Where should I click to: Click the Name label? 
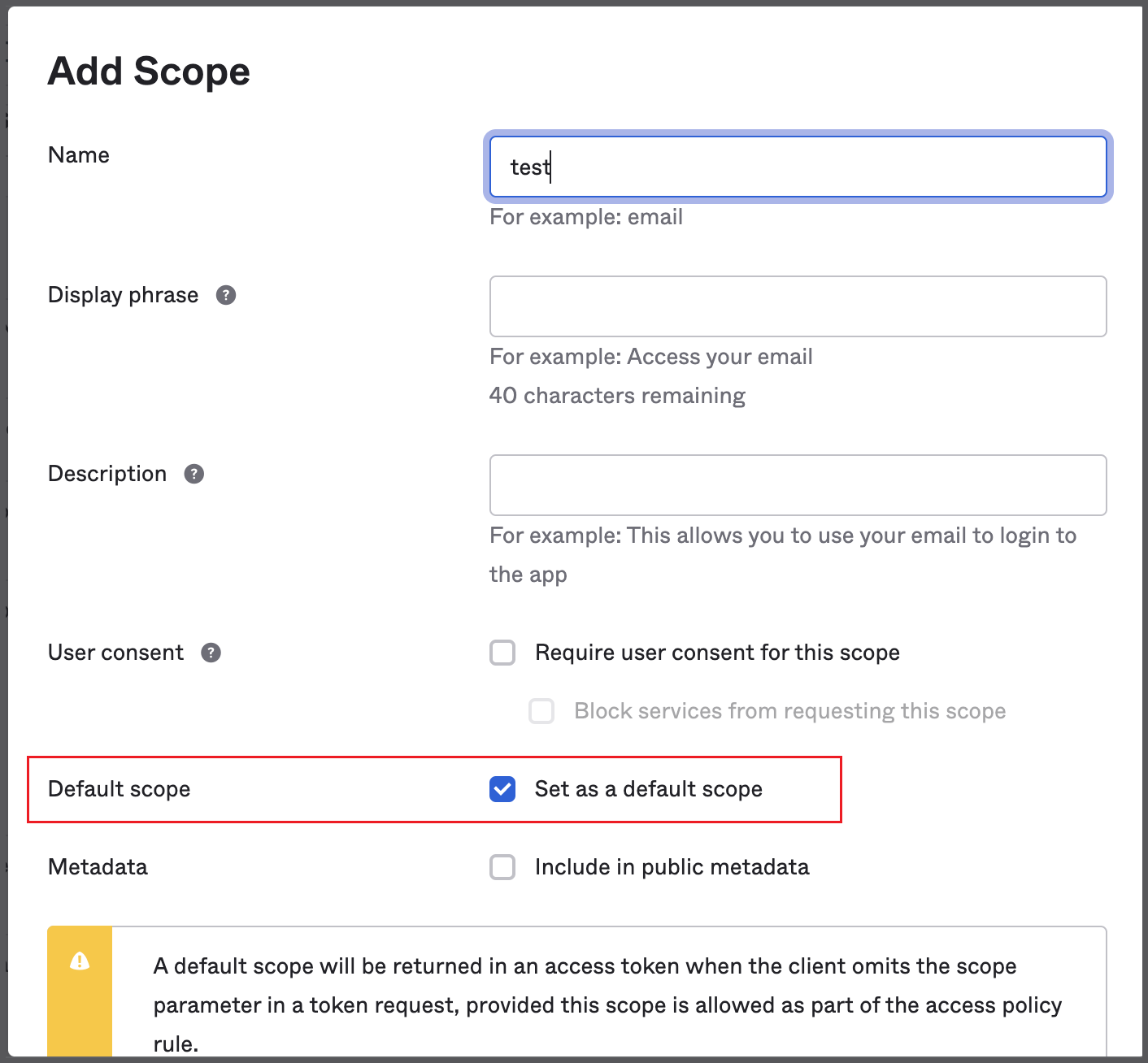click(x=78, y=154)
